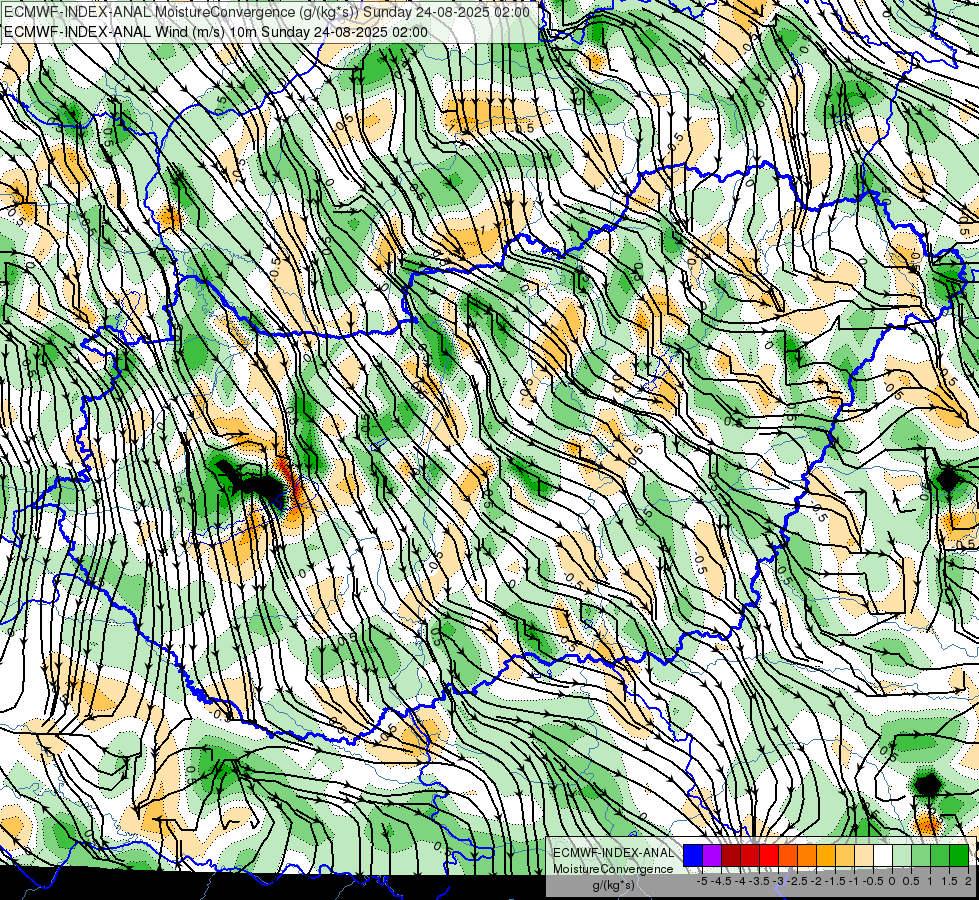Select the legend swatch between -3 and -2.5
Image resolution: width=979 pixels, height=900 pixels.
pos(788,856)
